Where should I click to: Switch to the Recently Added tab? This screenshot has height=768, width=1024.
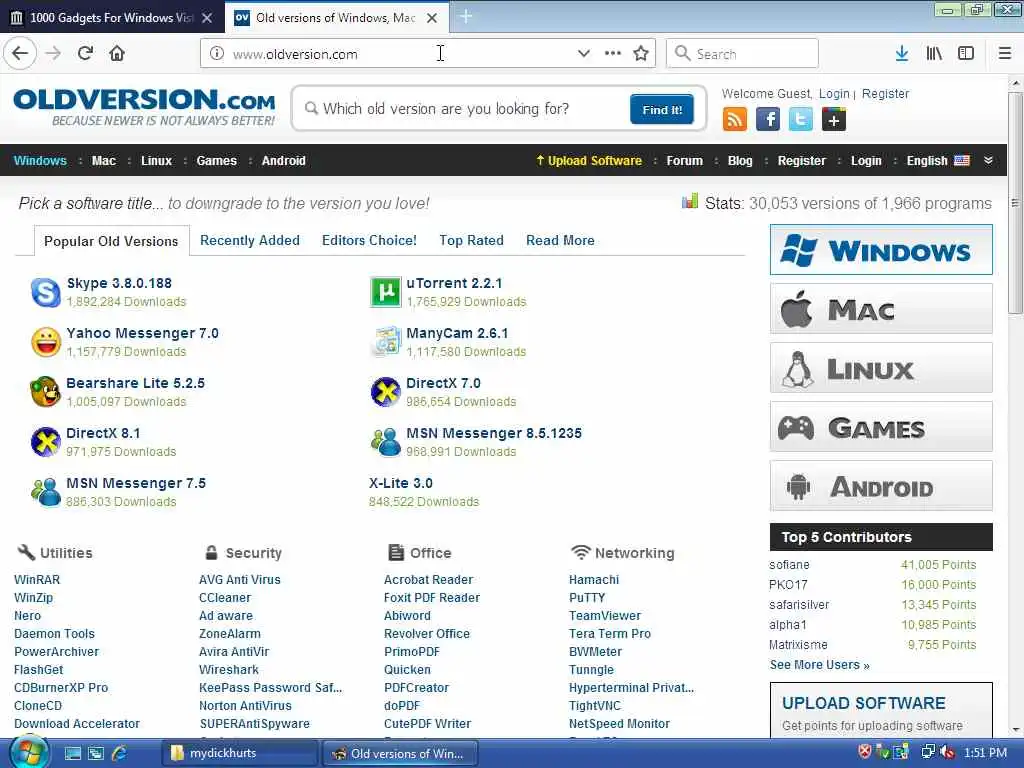[x=249, y=240]
